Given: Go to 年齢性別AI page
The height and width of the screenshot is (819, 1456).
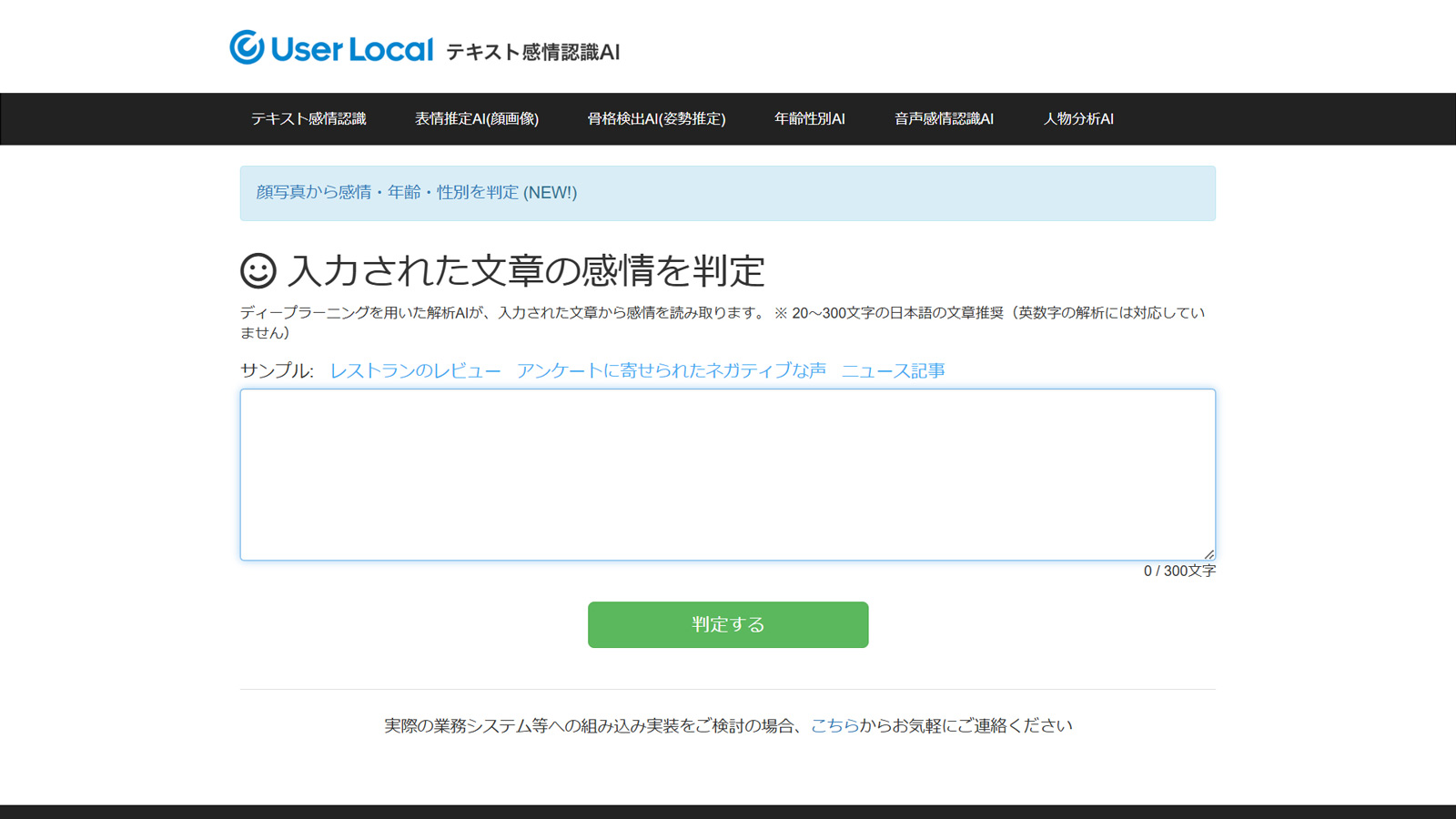Looking at the screenshot, I should [x=810, y=119].
